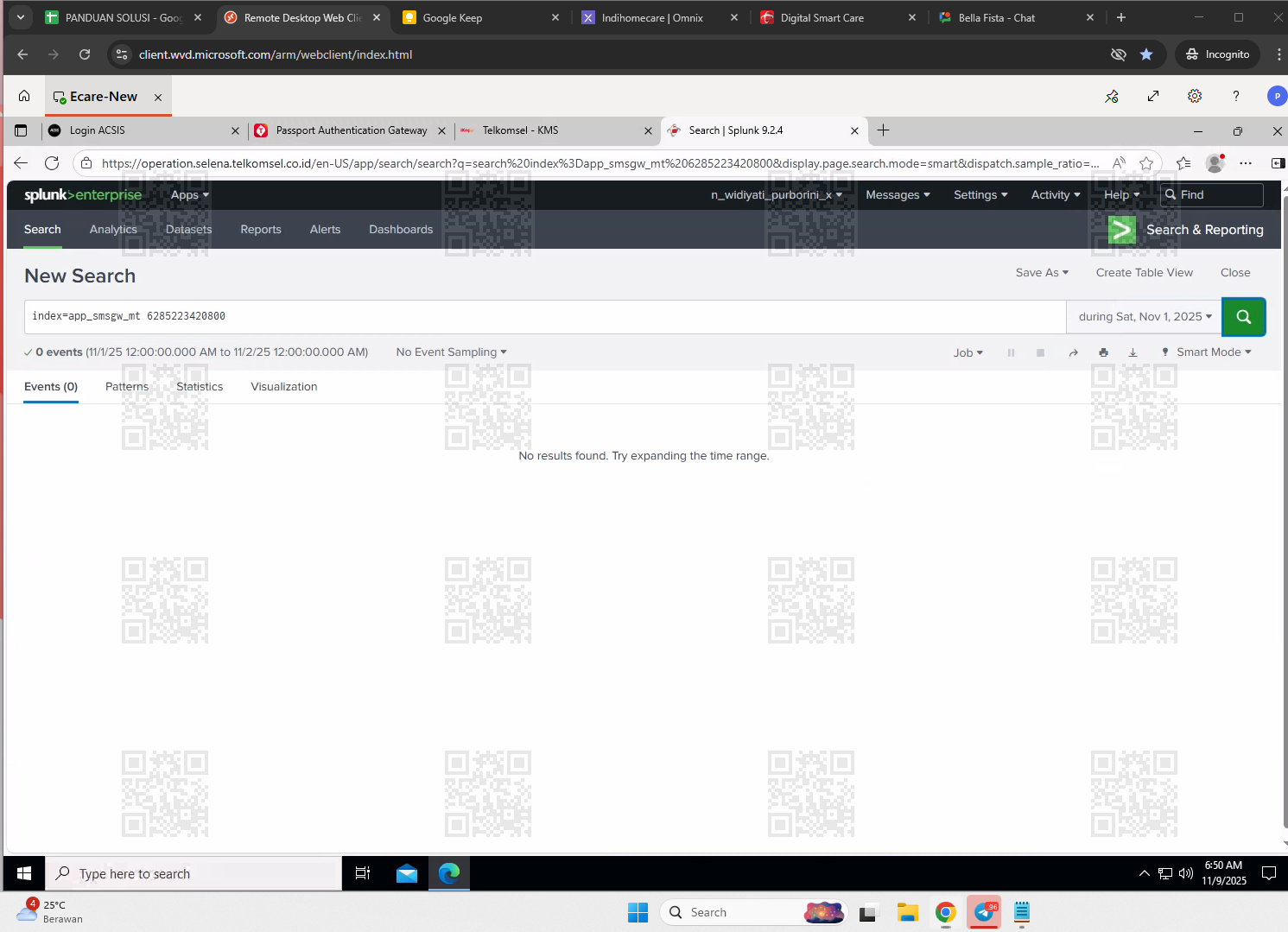Share the search job arrow icon
The width and height of the screenshot is (1288, 932).
[1073, 352]
